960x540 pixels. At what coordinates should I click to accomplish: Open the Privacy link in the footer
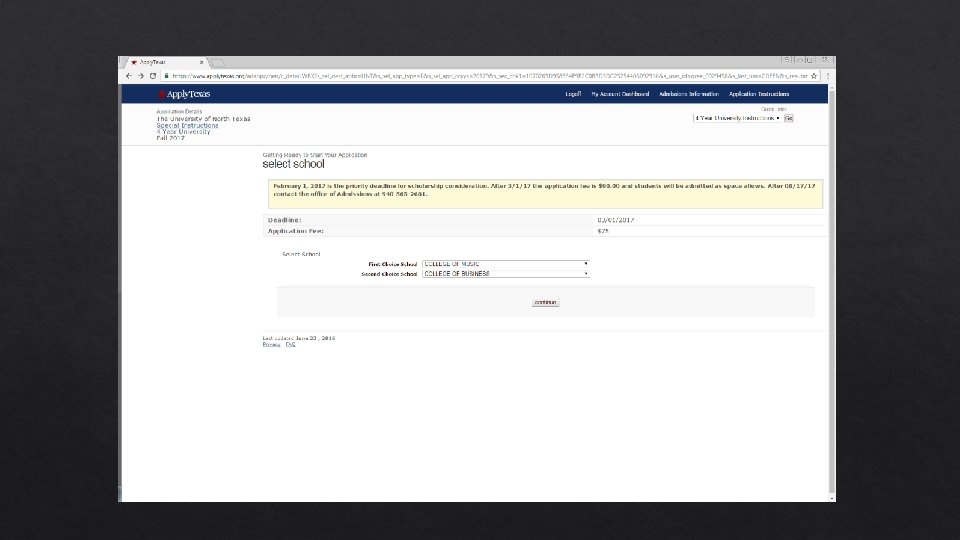[x=271, y=345]
